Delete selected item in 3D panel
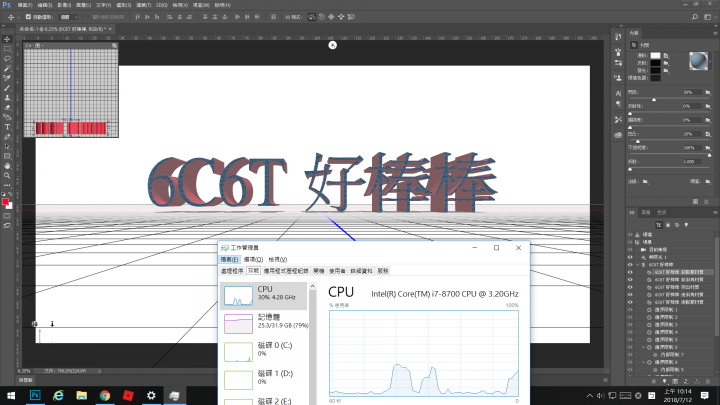Image resolution: width=720 pixels, height=405 pixels. pos(707,381)
